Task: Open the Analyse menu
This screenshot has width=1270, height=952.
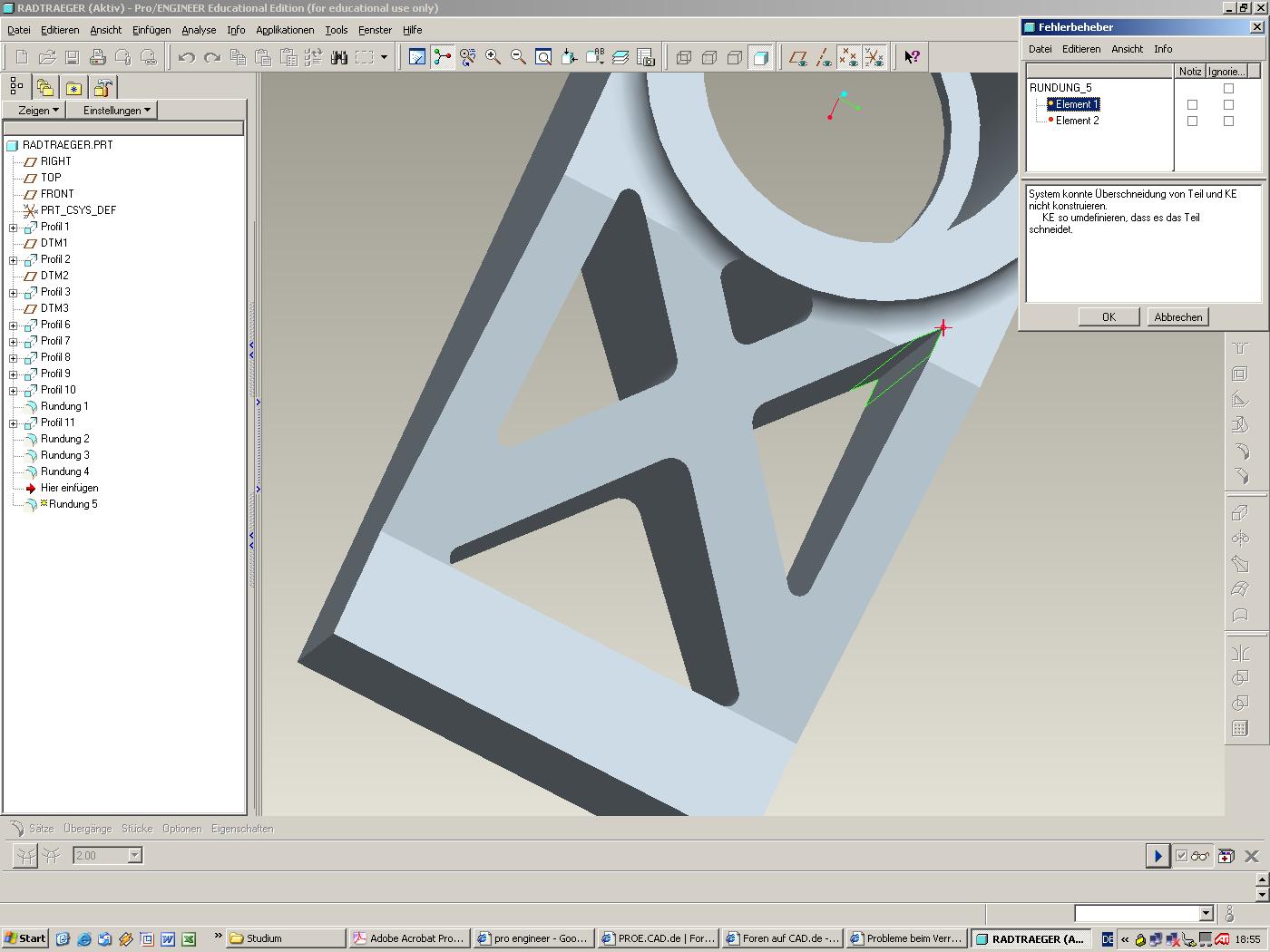Action: (199, 30)
